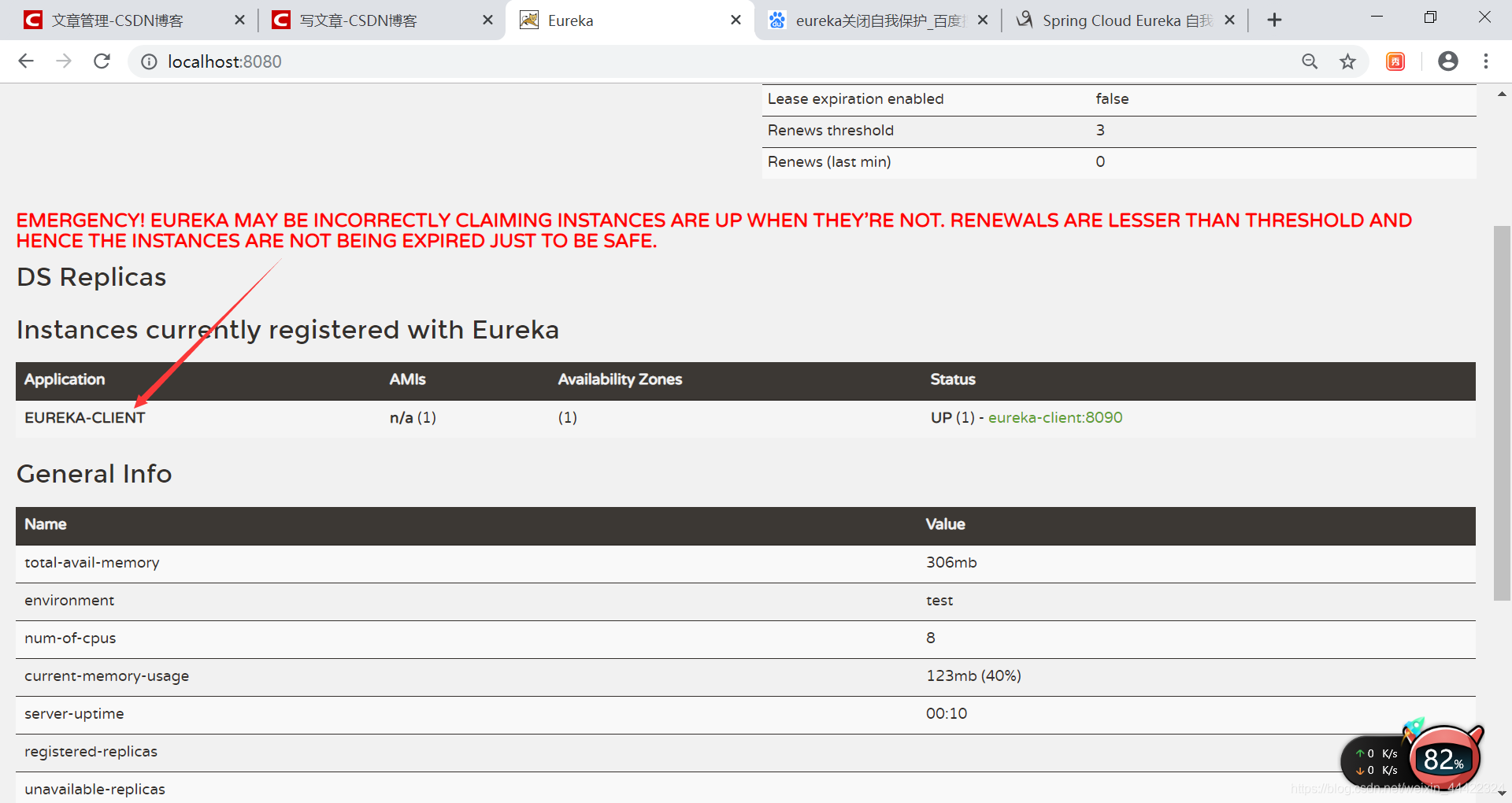
Task: Click the AMIs column header
Action: click(x=407, y=379)
